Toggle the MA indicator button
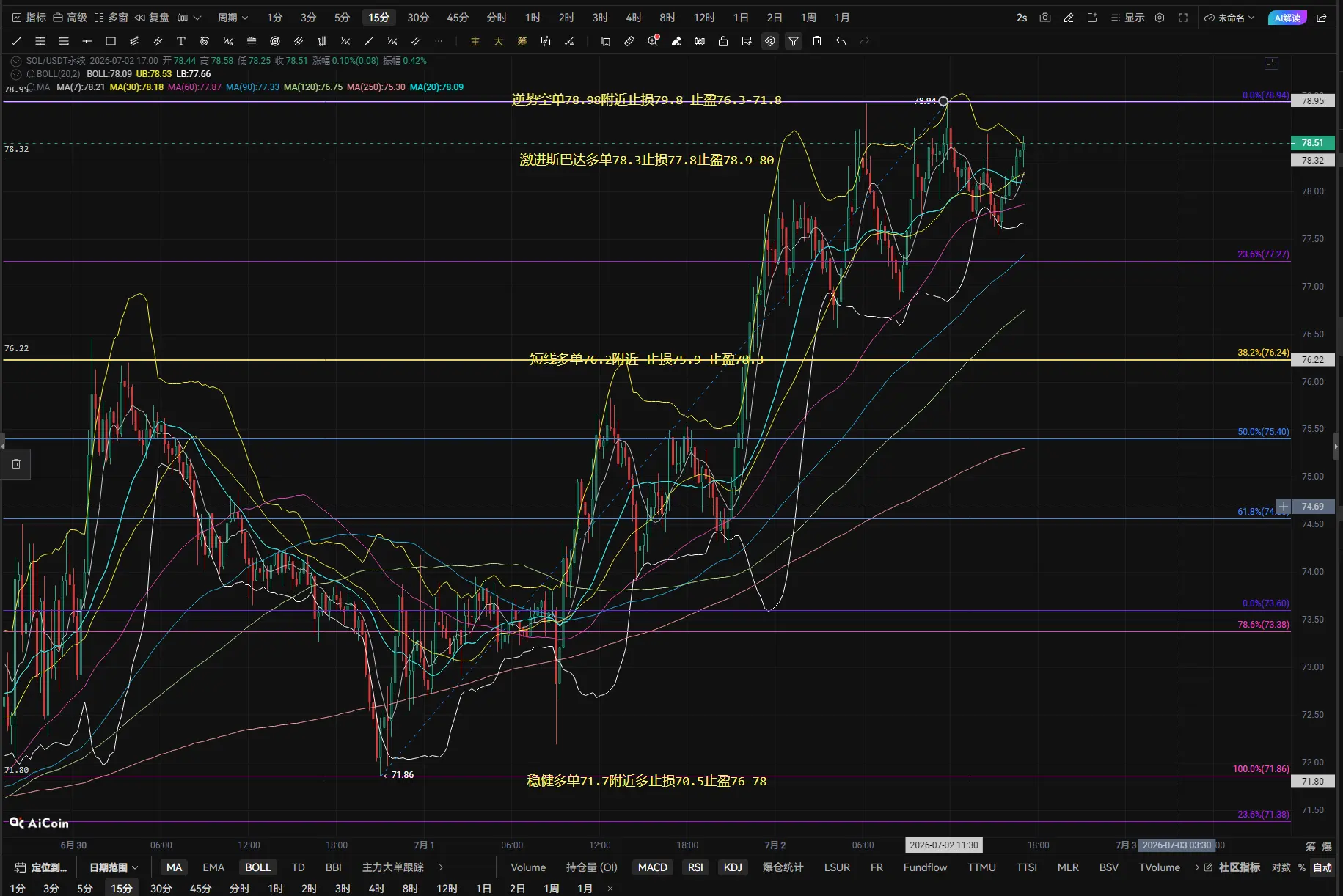This screenshot has width=1343, height=896. tap(174, 867)
